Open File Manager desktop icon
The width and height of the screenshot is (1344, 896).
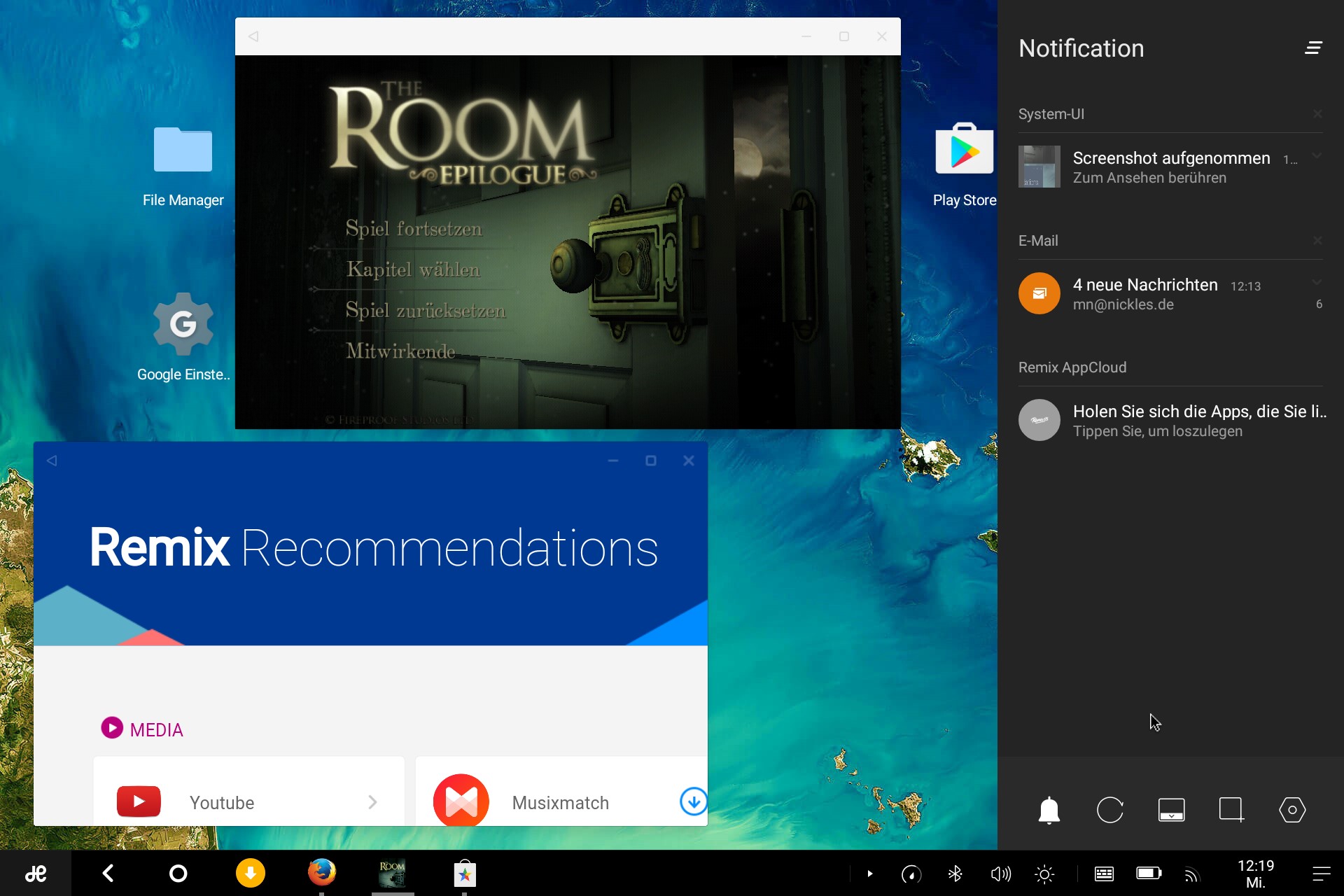click(183, 167)
